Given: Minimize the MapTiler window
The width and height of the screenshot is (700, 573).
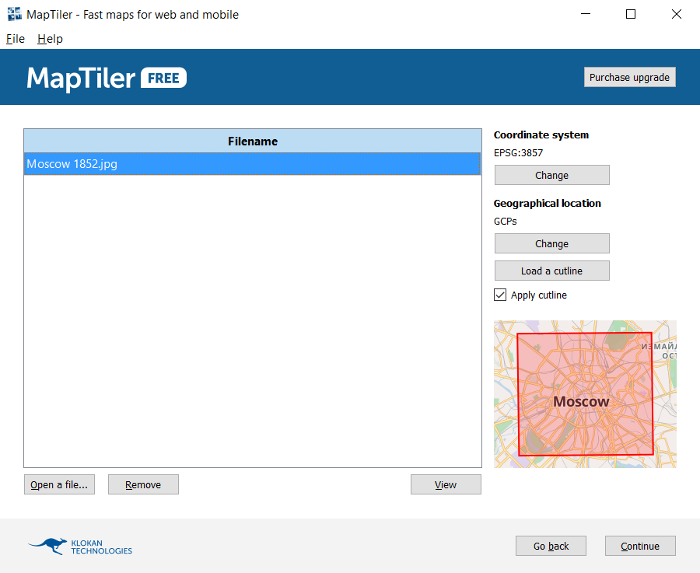Looking at the screenshot, I should [x=585, y=14].
